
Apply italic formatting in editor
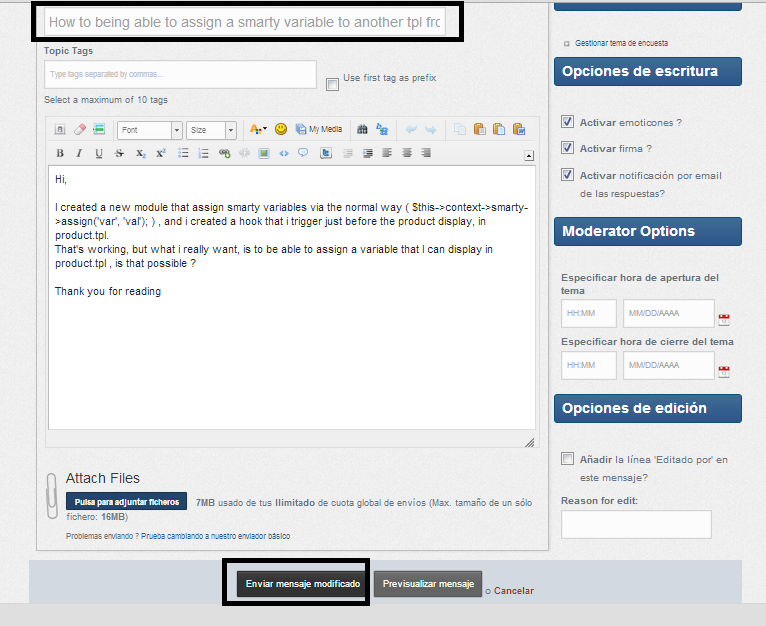[x=79, y=153]
